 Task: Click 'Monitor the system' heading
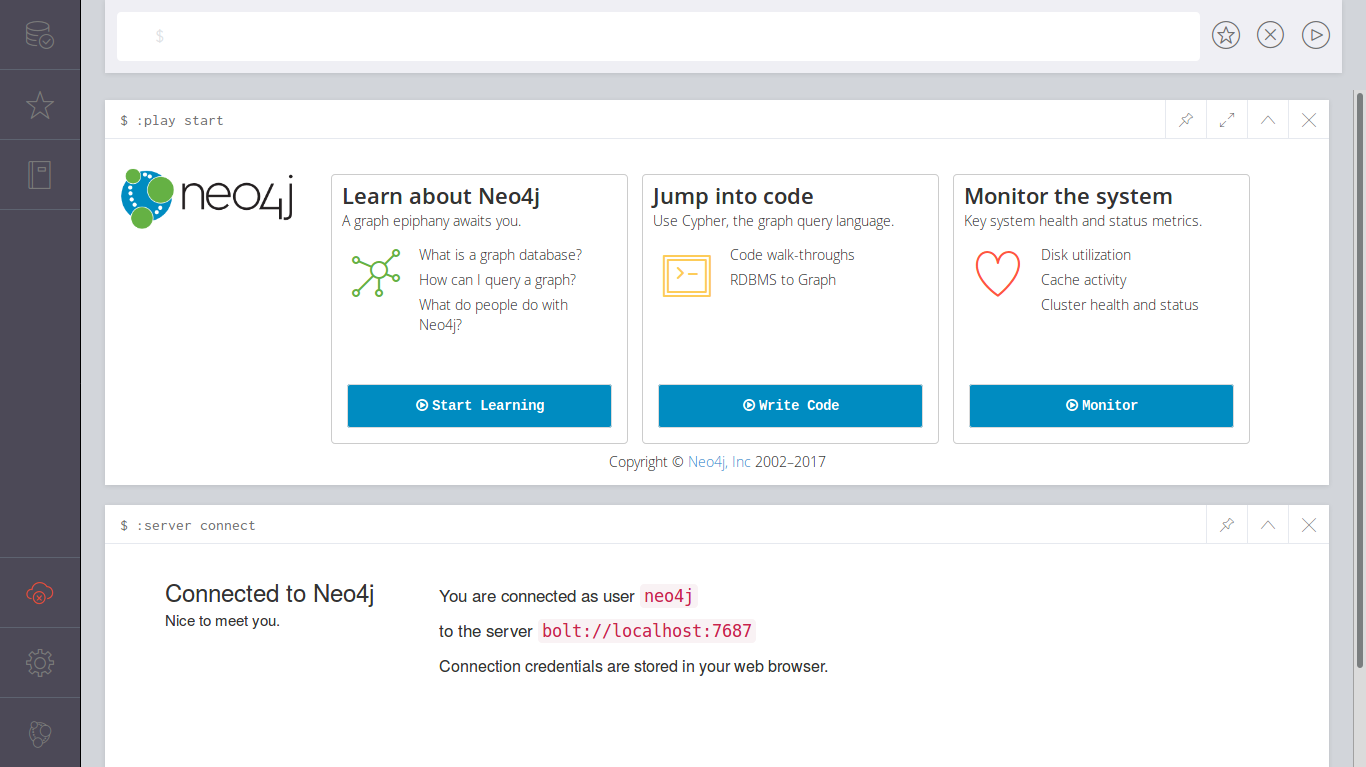pos(1068,197)
